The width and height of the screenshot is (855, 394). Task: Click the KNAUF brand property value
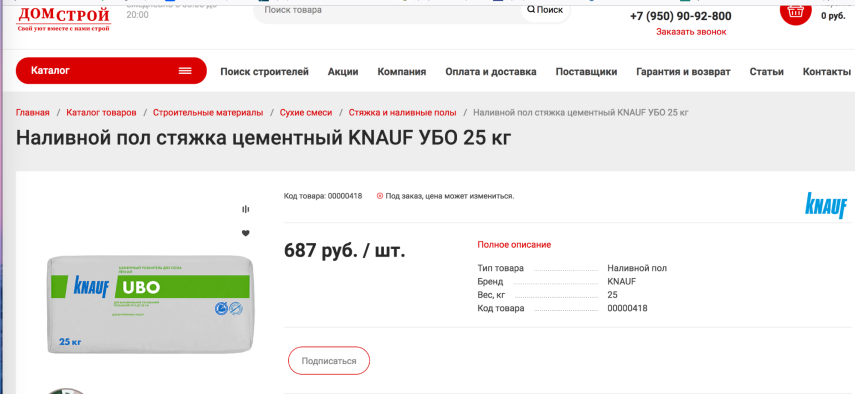[622, 282]
